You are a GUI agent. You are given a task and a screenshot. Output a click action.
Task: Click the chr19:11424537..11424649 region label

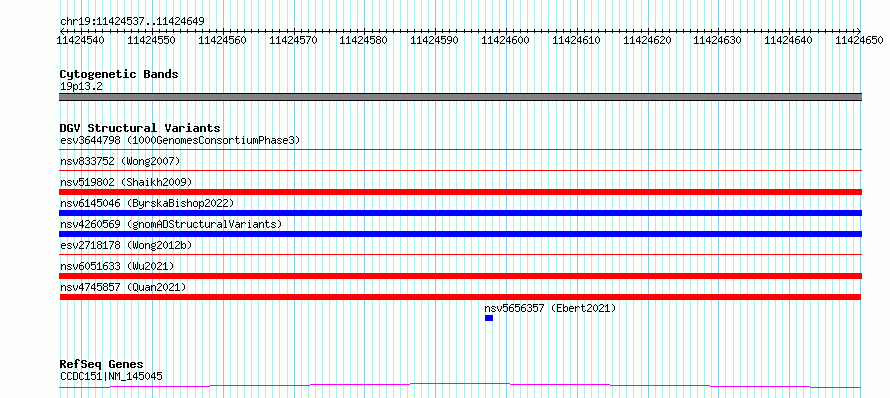tap(132, 22)
